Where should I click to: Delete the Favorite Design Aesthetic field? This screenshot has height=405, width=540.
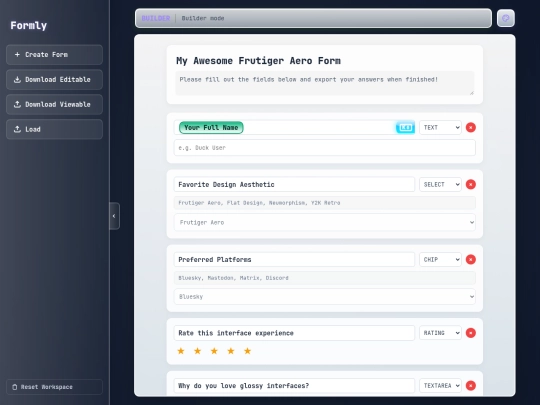click(470, 184)
